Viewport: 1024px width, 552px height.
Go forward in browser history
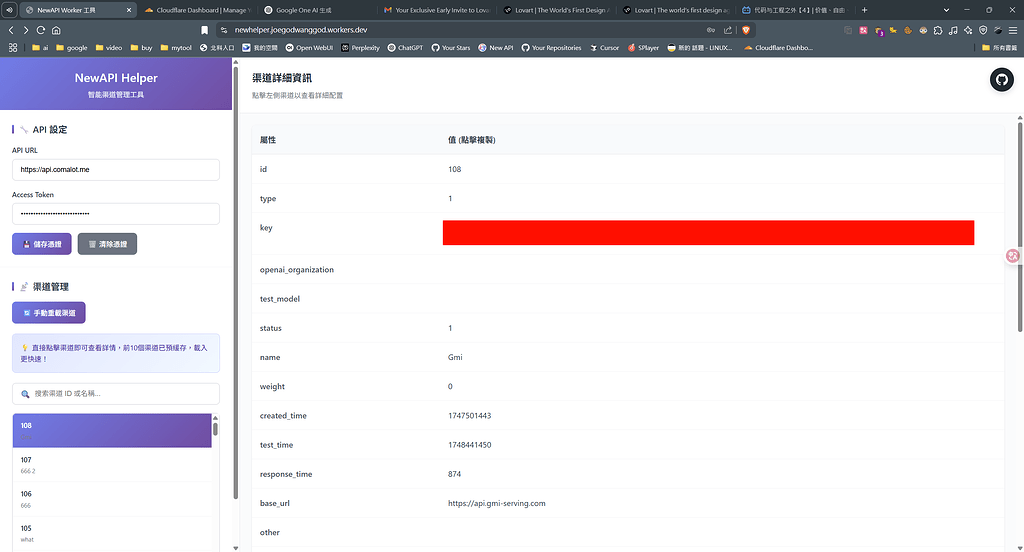click(25, 30)
